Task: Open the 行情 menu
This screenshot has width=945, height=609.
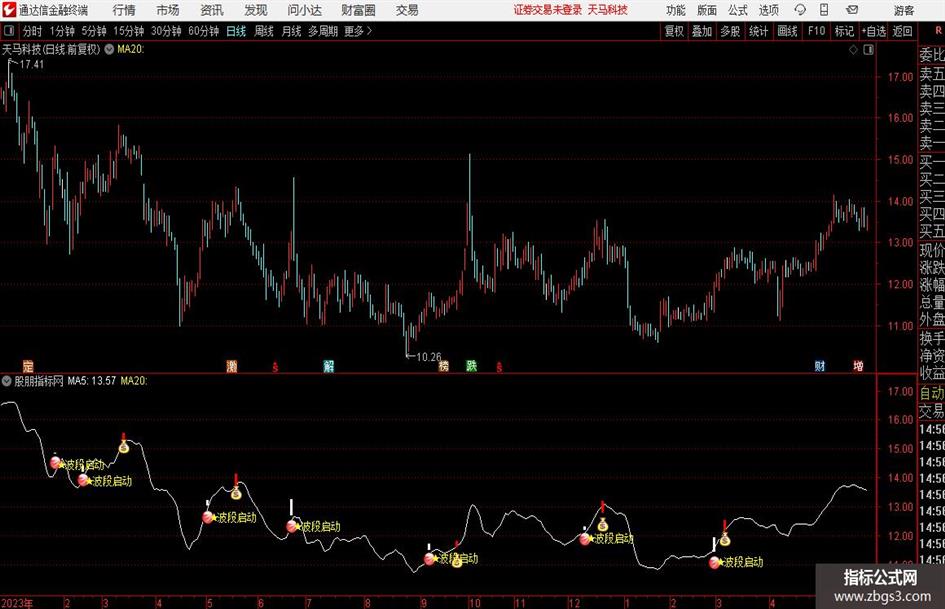Action: 124,10
